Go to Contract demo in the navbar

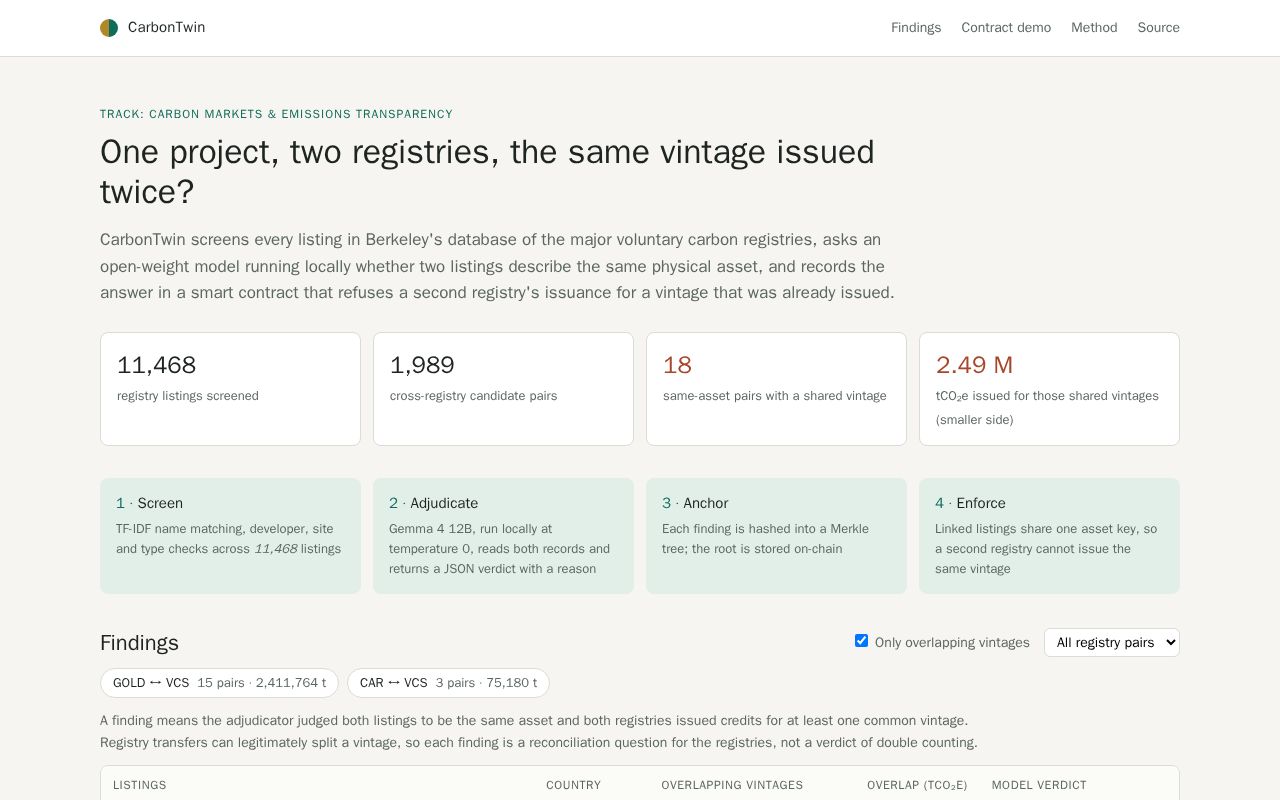click(x=1006, y=28)
